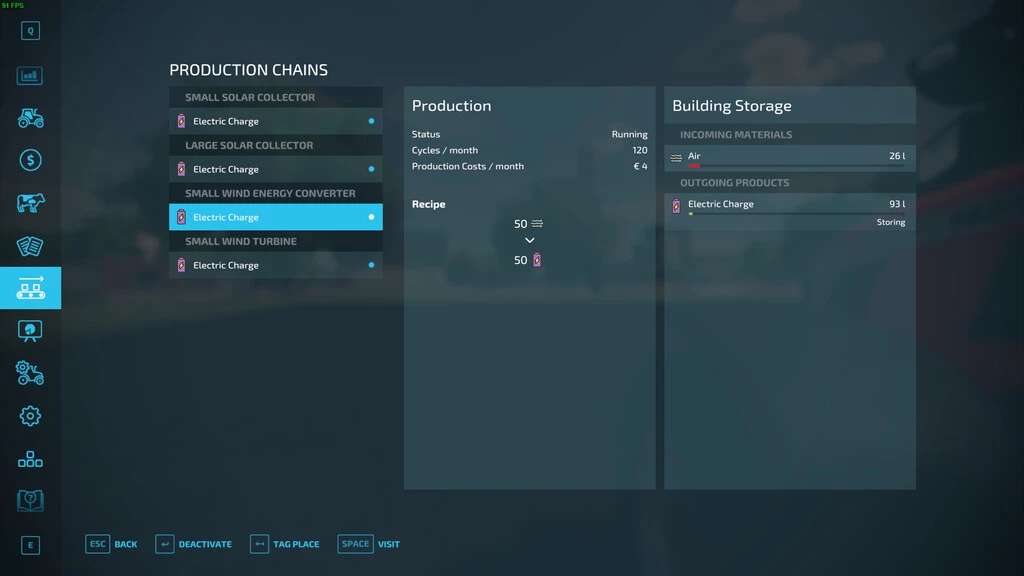
Task: Toggle status dot for Small Wind Turbine charge
Action: [371, 265]
